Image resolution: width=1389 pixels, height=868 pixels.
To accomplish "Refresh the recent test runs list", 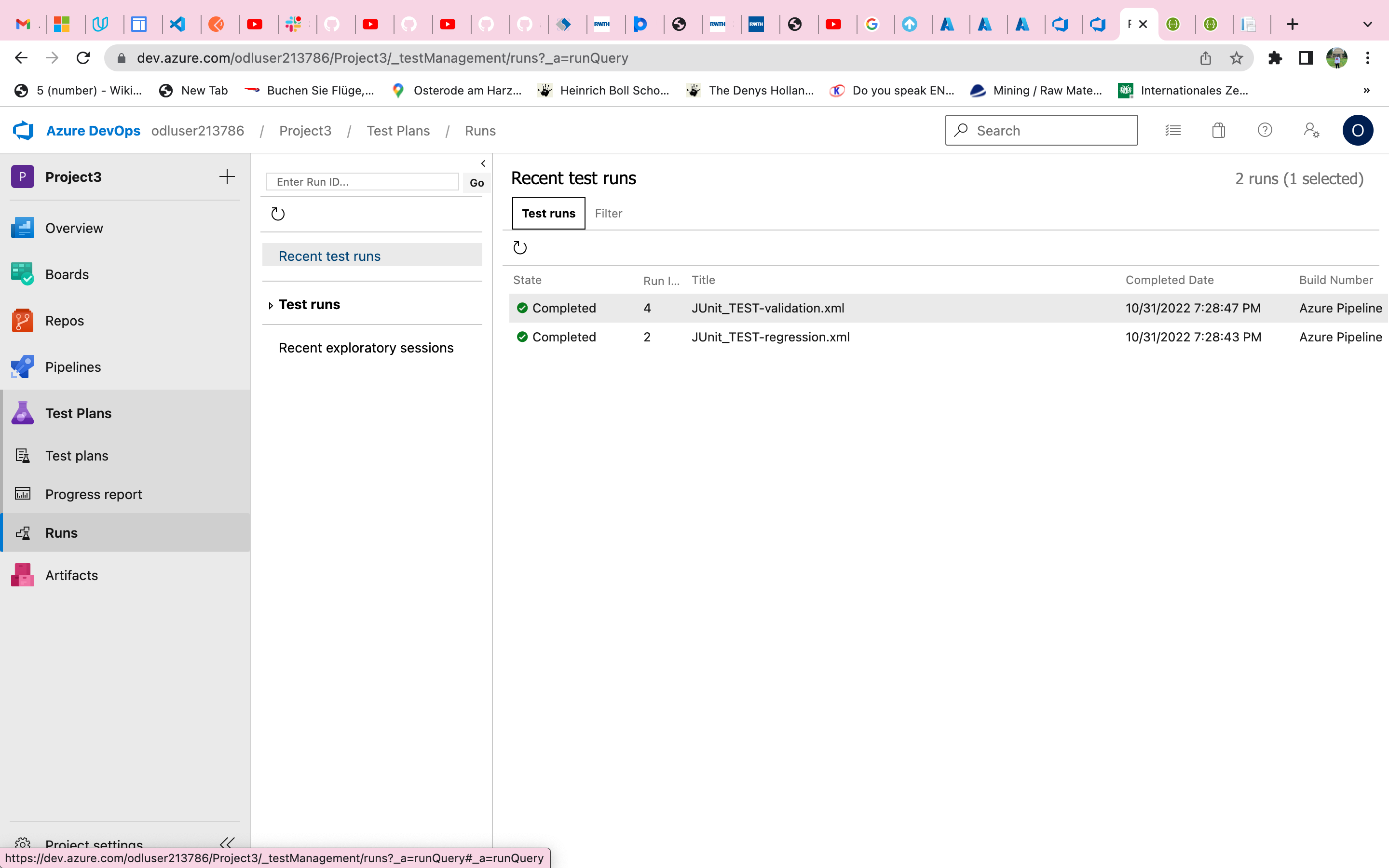I will tap(520, 247).
